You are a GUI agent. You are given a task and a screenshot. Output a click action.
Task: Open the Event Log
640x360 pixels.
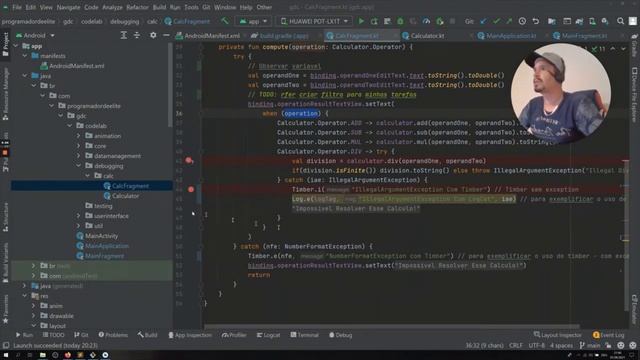pos(609,335)
